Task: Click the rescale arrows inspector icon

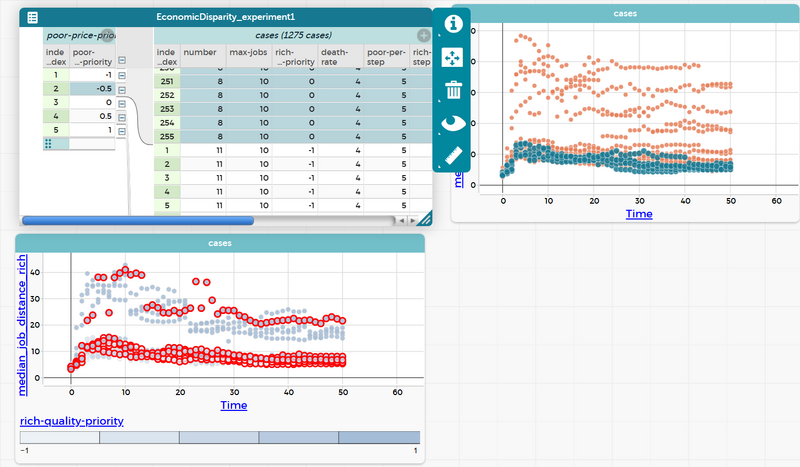Action: [453, 57]
